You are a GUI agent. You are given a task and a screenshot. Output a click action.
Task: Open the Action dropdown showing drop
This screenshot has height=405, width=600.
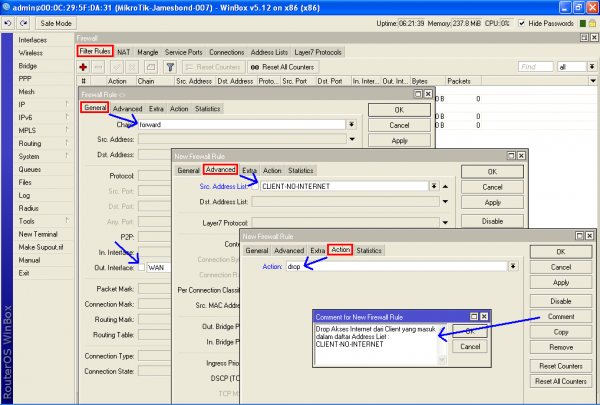[513, 266]
